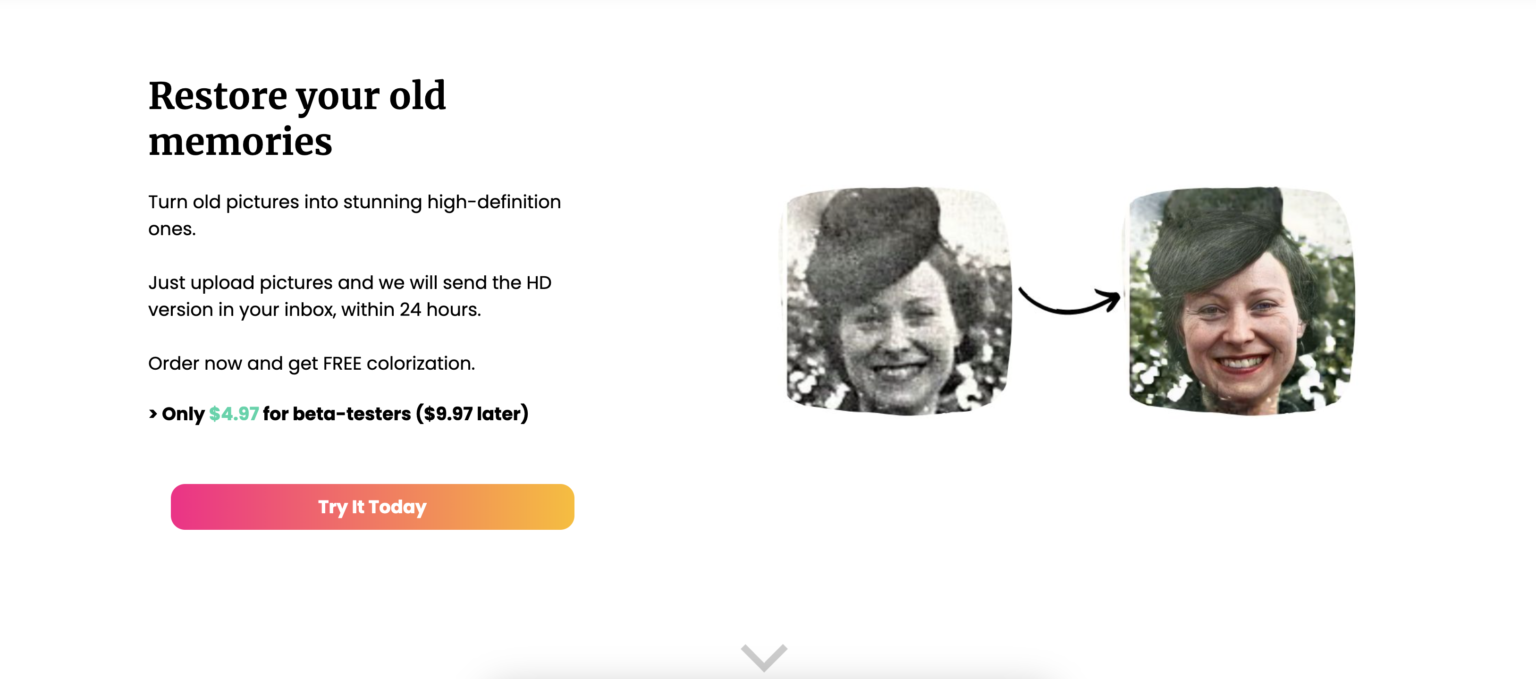Open the colorized restored photo
This screenshot has height=679, width=1536.
tap(1241, 300)
